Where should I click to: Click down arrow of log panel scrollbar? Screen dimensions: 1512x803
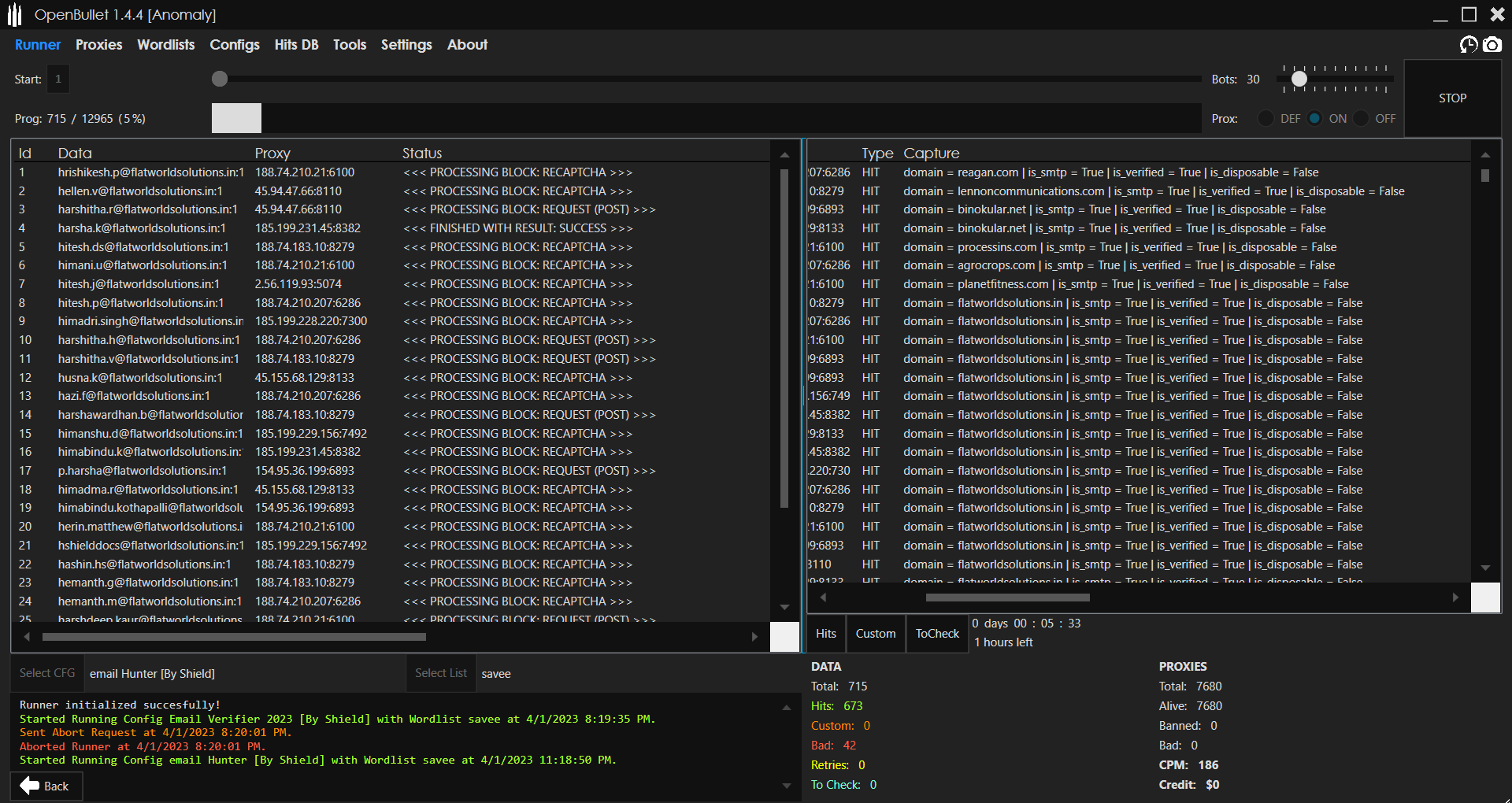click(786, 786)
